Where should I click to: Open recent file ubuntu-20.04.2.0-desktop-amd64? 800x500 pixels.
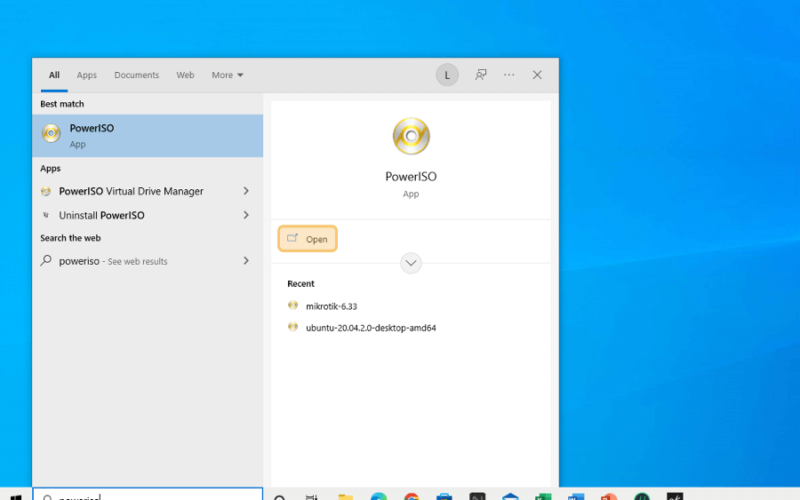coord(371,328)
